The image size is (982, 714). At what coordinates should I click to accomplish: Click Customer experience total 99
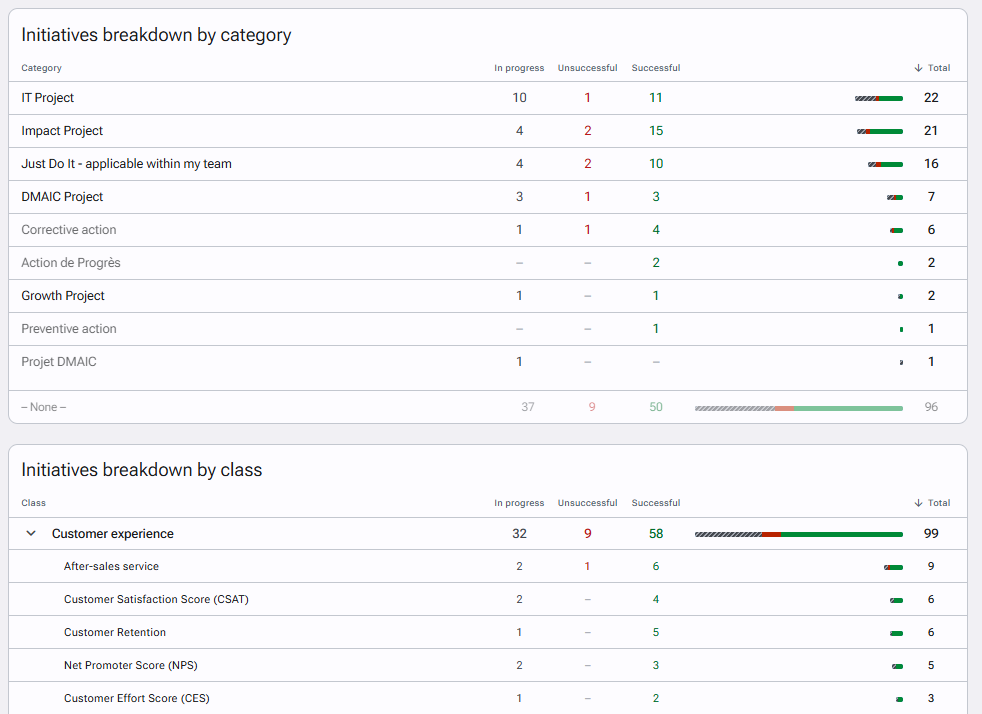931,534
